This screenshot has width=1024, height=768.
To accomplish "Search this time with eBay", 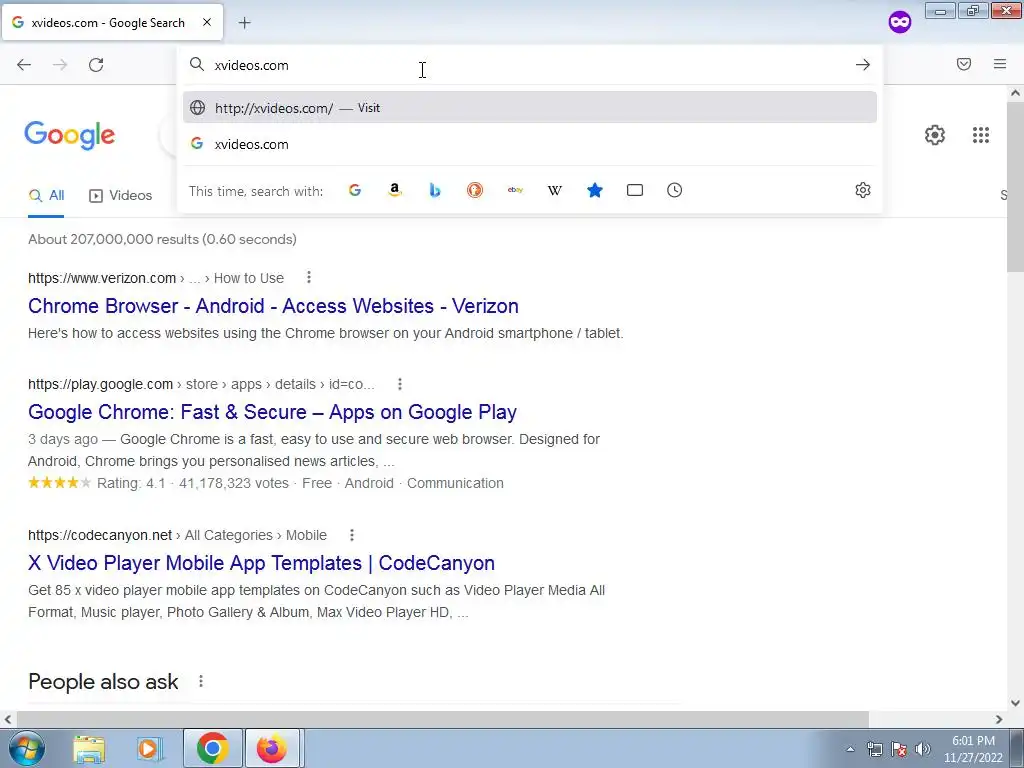I will pyautogui.click(x=515, y=190).
